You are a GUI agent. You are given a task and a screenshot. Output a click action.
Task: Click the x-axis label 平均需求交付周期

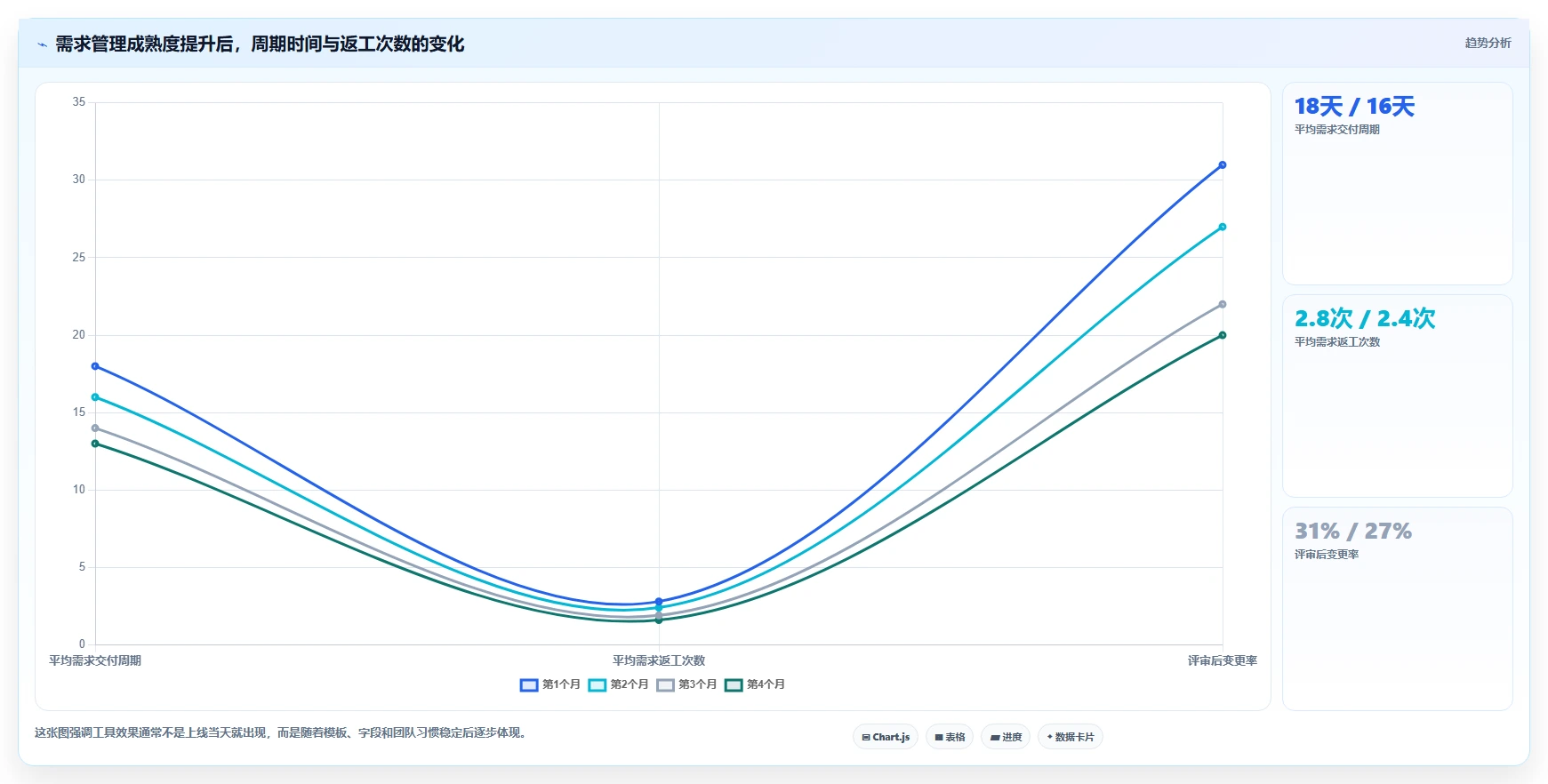coord(95,660)
